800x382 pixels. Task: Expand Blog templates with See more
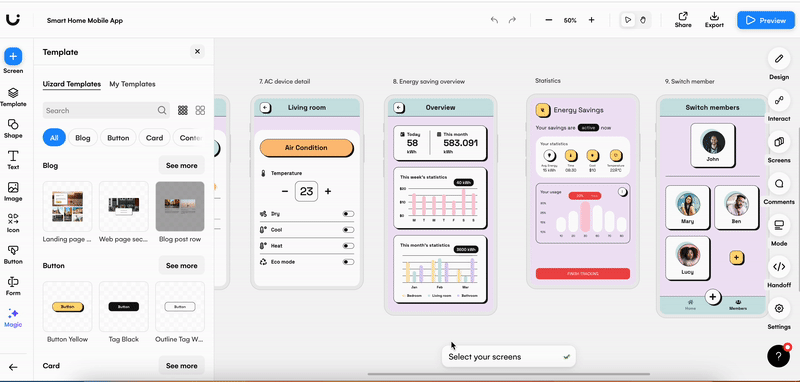point(181,166)
